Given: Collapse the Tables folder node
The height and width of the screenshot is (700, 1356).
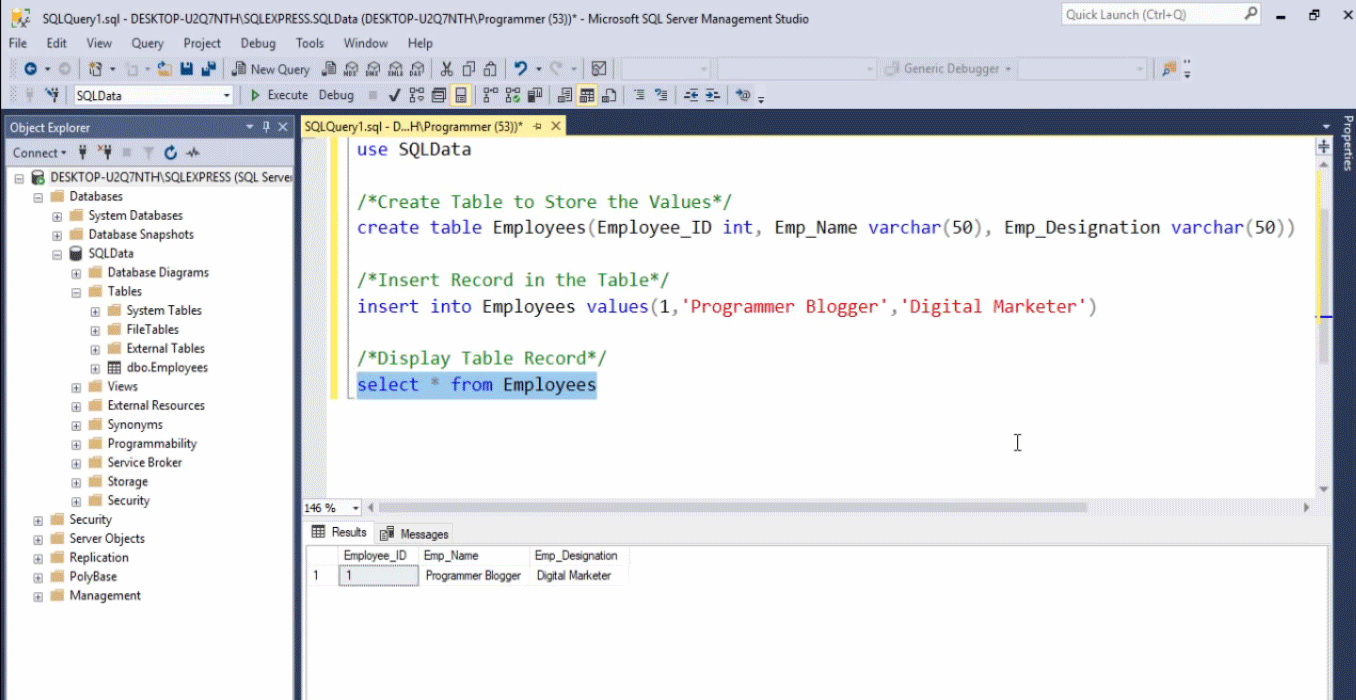Looking at the screenshot, I should 76,291.
